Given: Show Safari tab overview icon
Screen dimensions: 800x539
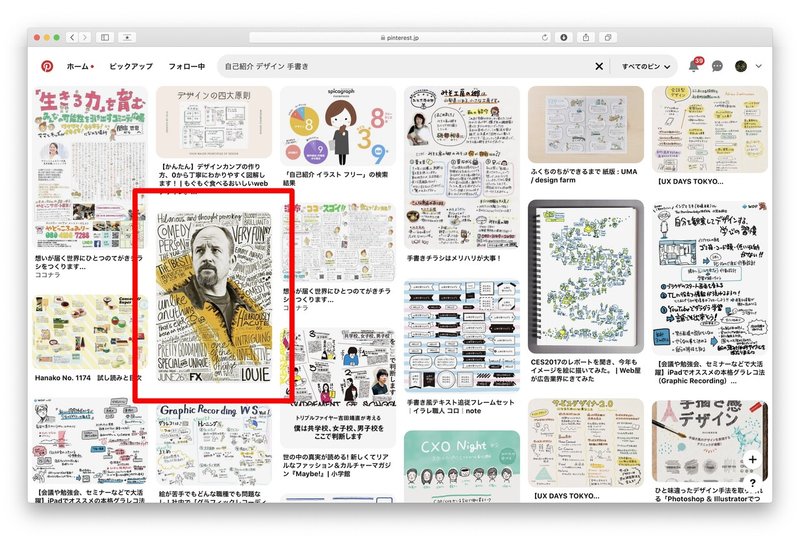Looking at the screenshot, I should tap(608, 37).
